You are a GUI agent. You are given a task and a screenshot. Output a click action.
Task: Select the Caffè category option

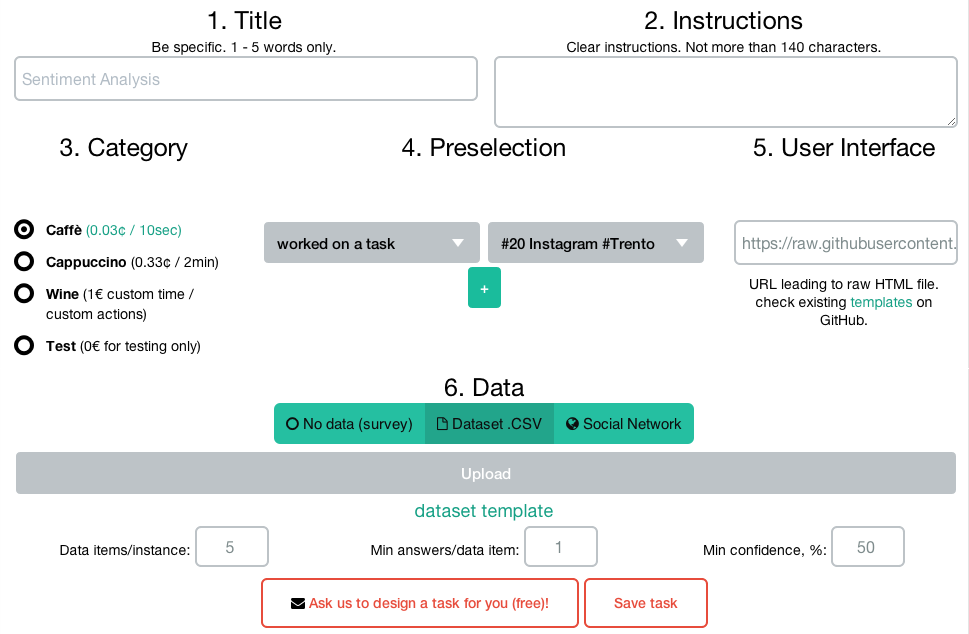pyautogui.click(x=24, y=230)
